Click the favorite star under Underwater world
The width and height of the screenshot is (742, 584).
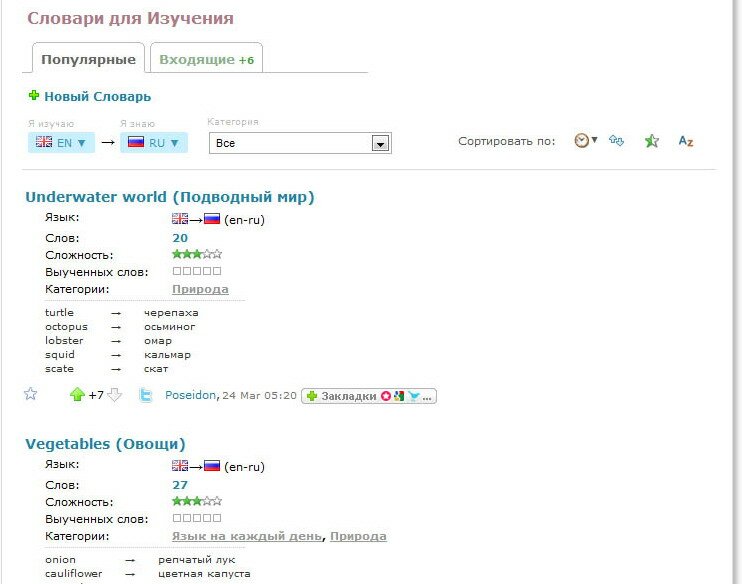pos(30,394)
